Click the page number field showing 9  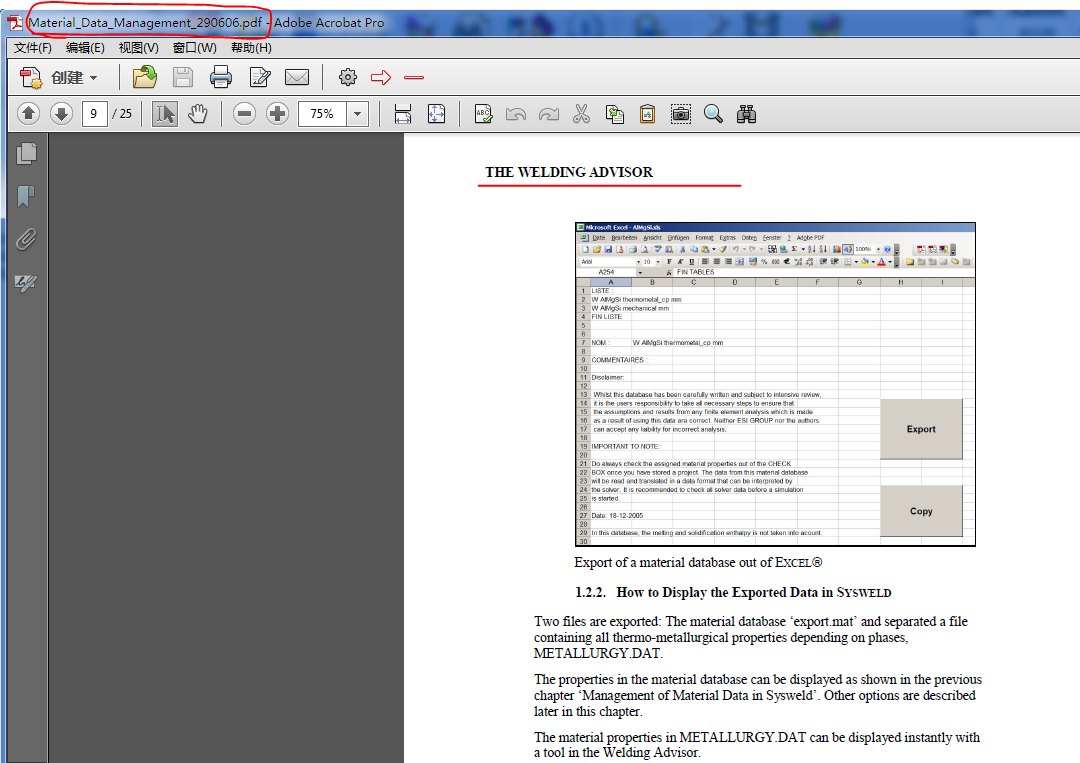tap(94, 114)
